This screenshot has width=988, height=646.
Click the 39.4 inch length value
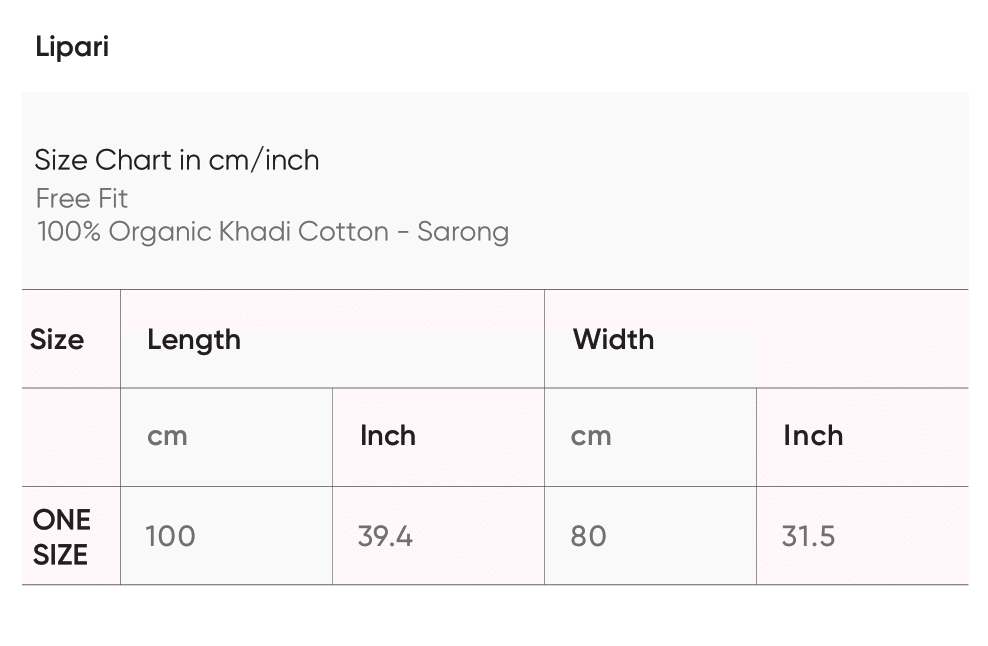coord(385,536)
